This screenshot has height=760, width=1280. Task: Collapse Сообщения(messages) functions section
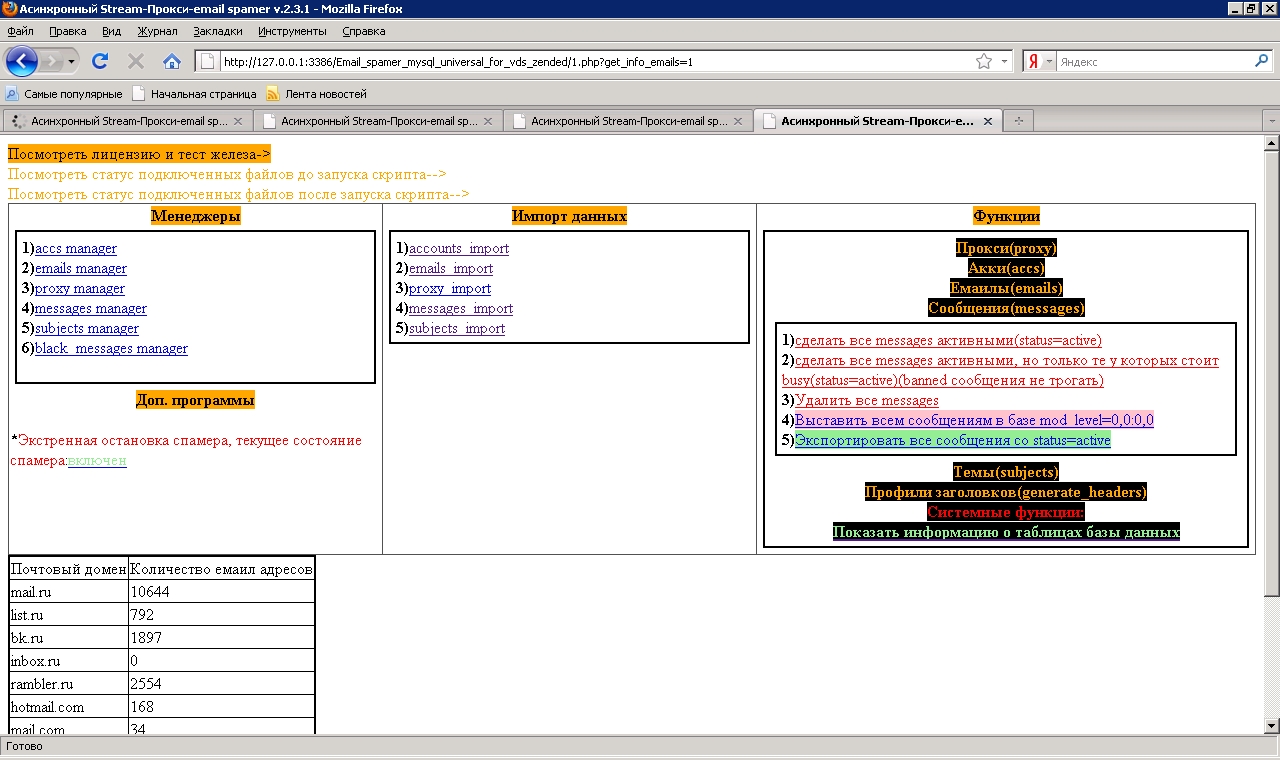point(1006,308)
